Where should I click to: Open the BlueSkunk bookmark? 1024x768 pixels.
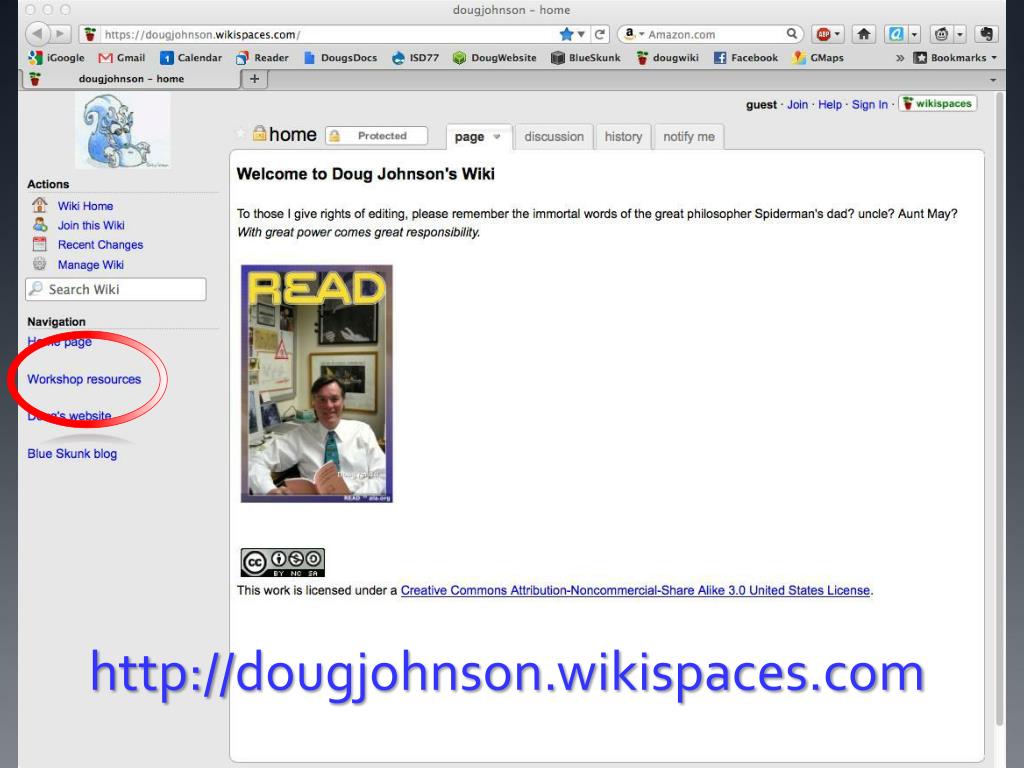pyautogui.click(x=585, y=57)
